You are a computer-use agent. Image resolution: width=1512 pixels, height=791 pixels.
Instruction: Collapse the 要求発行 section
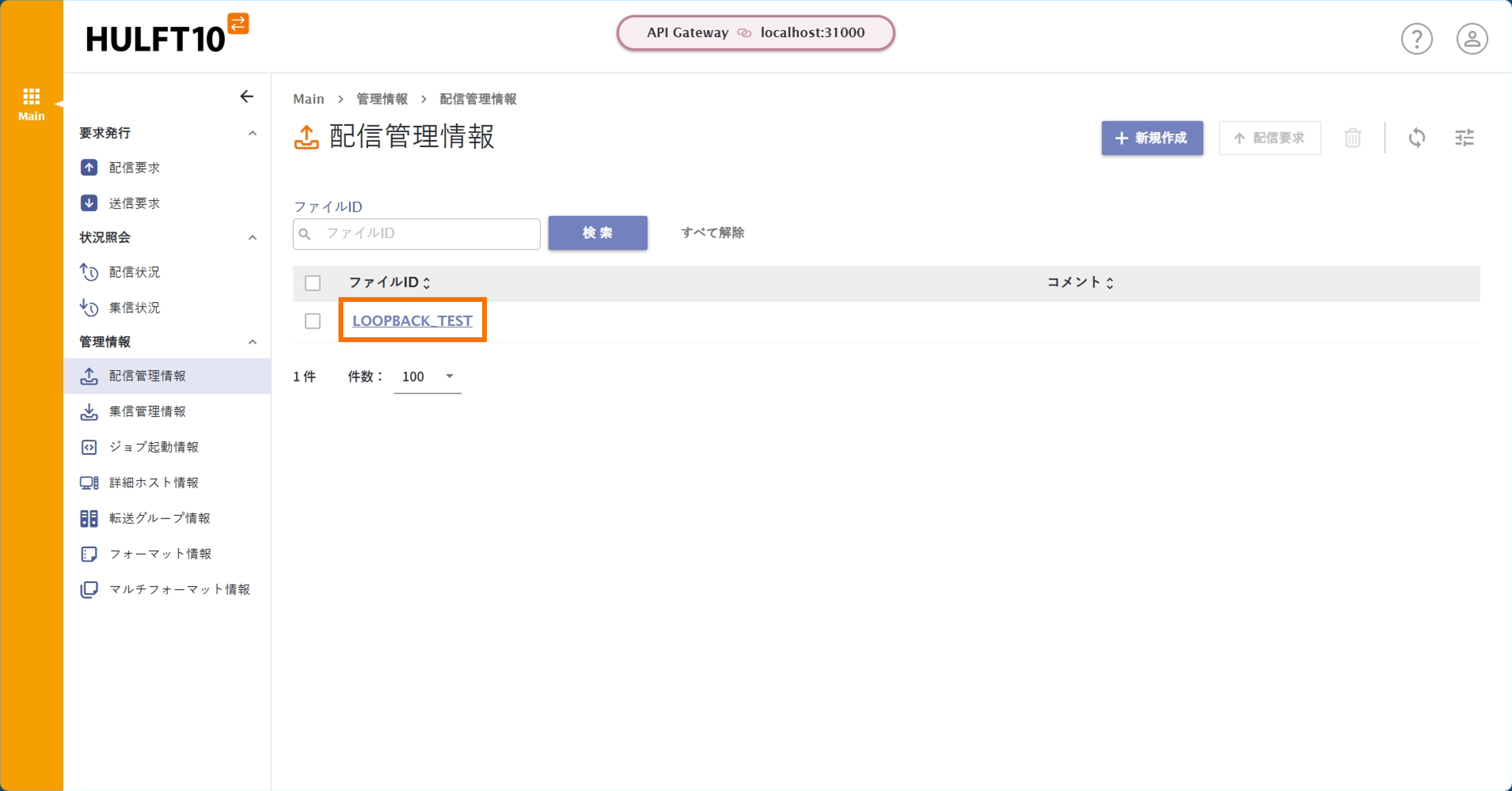[252, 133]
